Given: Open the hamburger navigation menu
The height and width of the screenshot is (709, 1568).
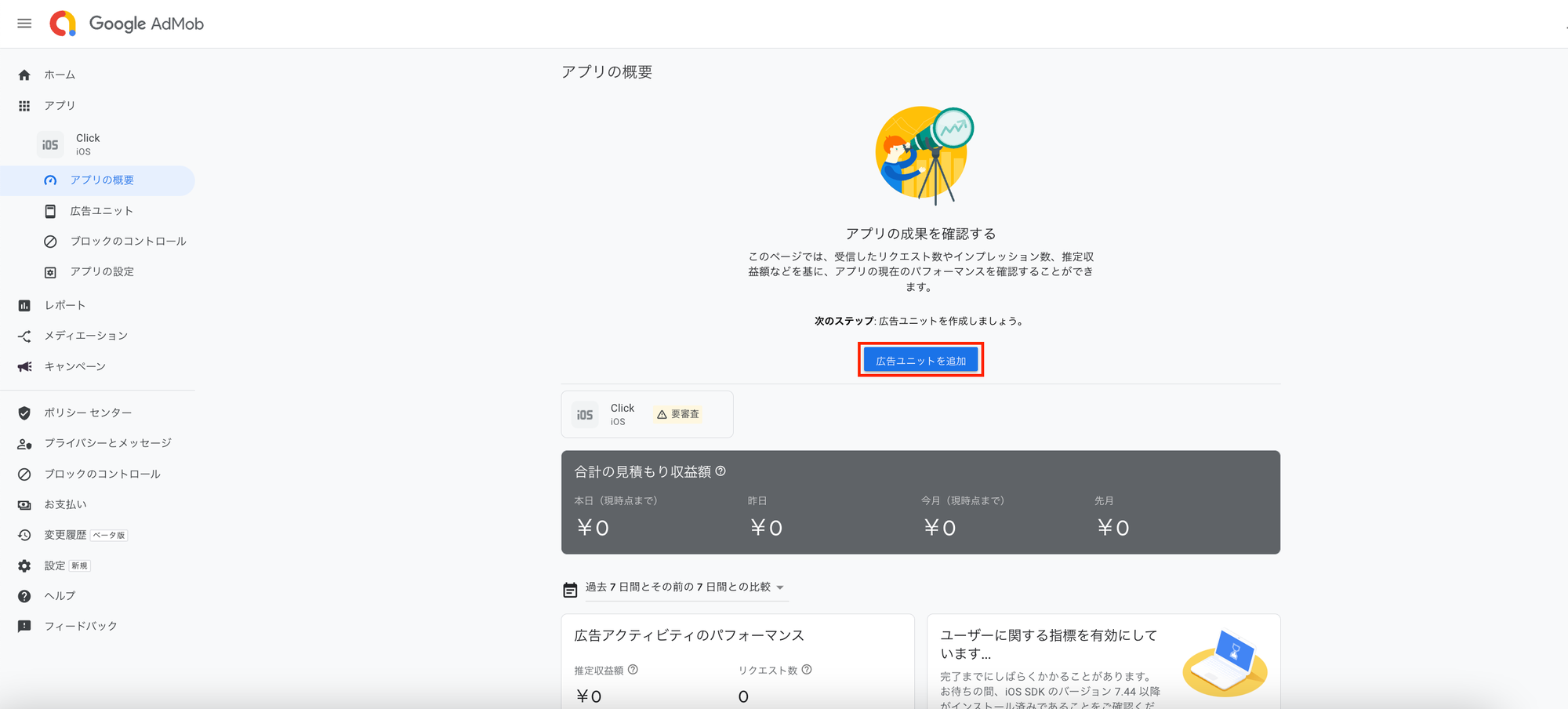Looking at the screenshot, I should (x=24, y=24).
